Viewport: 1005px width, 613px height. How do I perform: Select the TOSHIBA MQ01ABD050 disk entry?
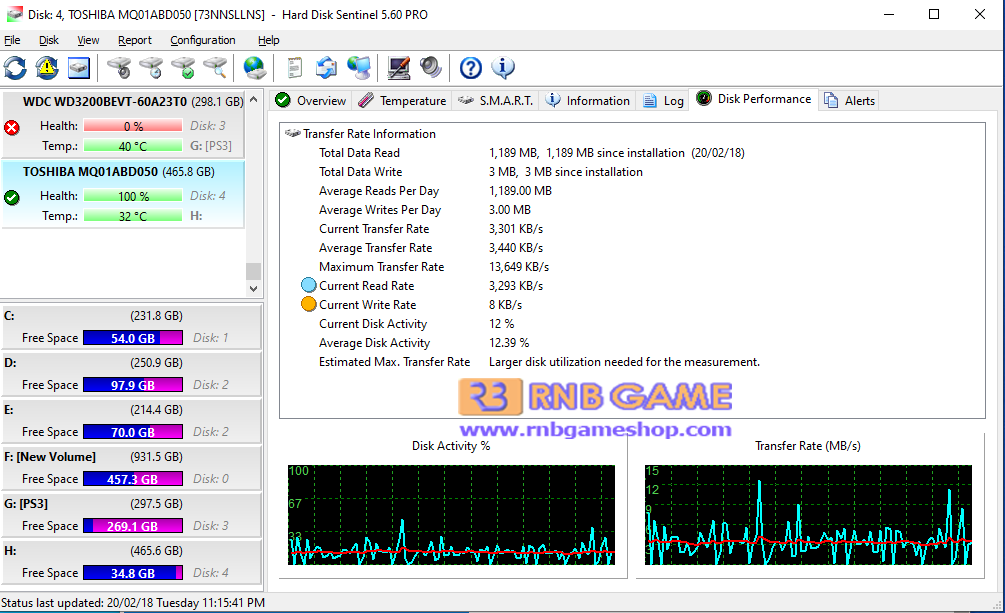[124, 194]
